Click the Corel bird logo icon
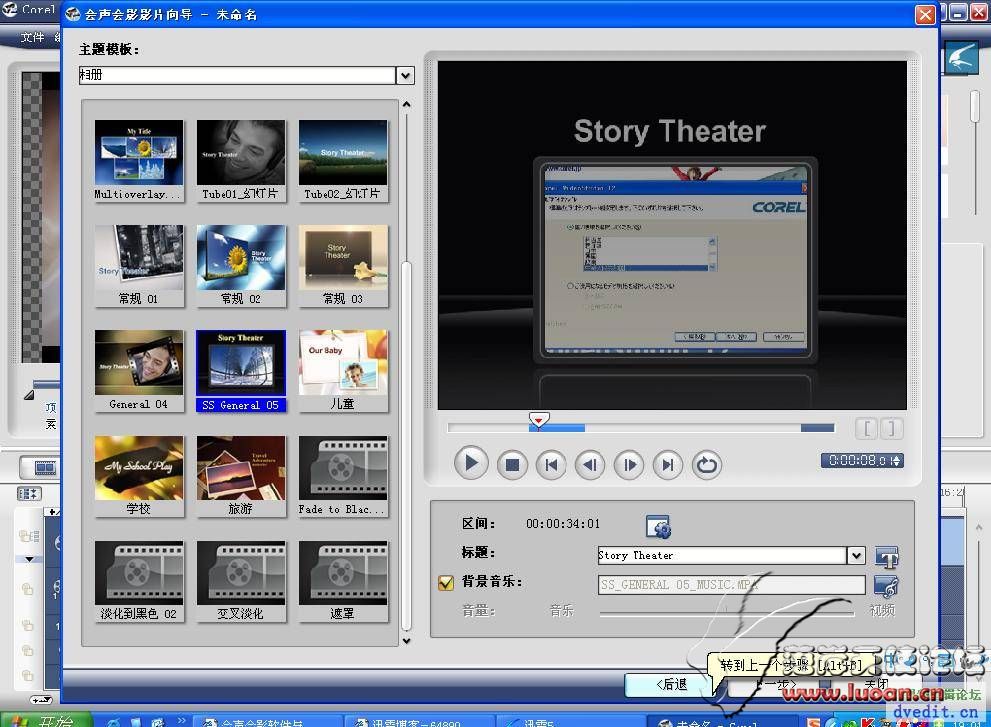 [x=961, y=59]
